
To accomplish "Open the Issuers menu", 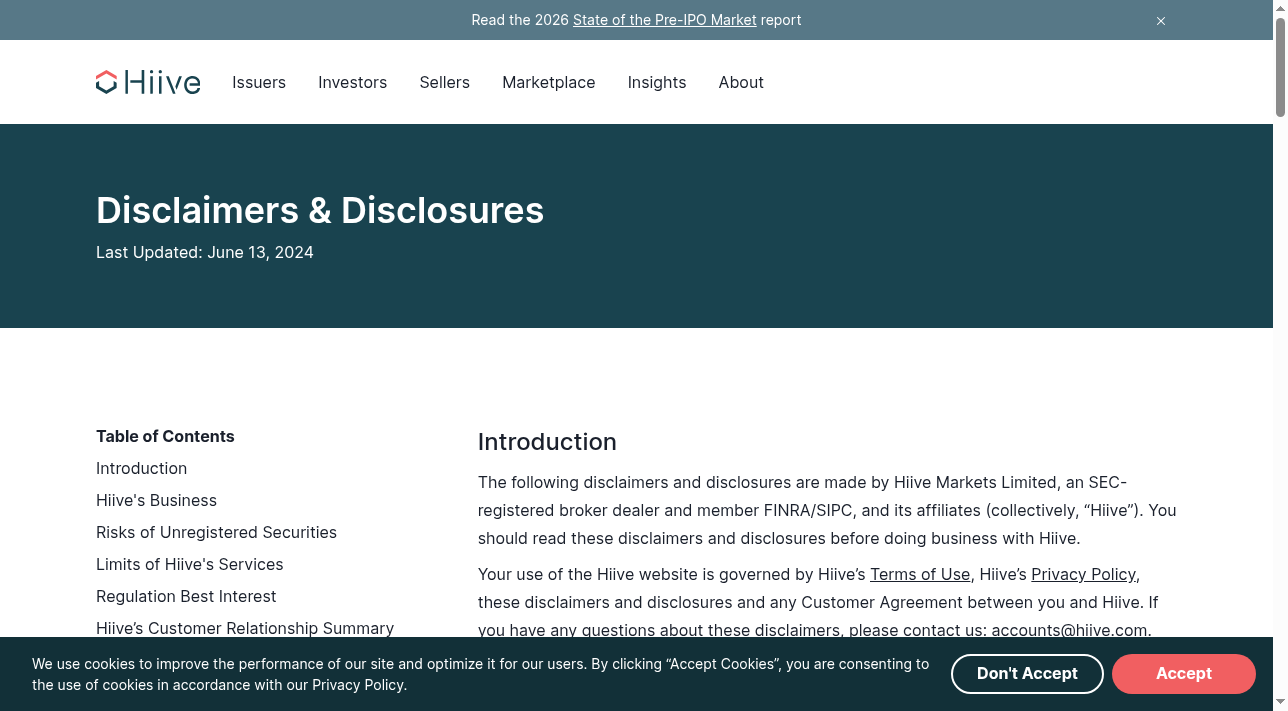I will [259, 82].
